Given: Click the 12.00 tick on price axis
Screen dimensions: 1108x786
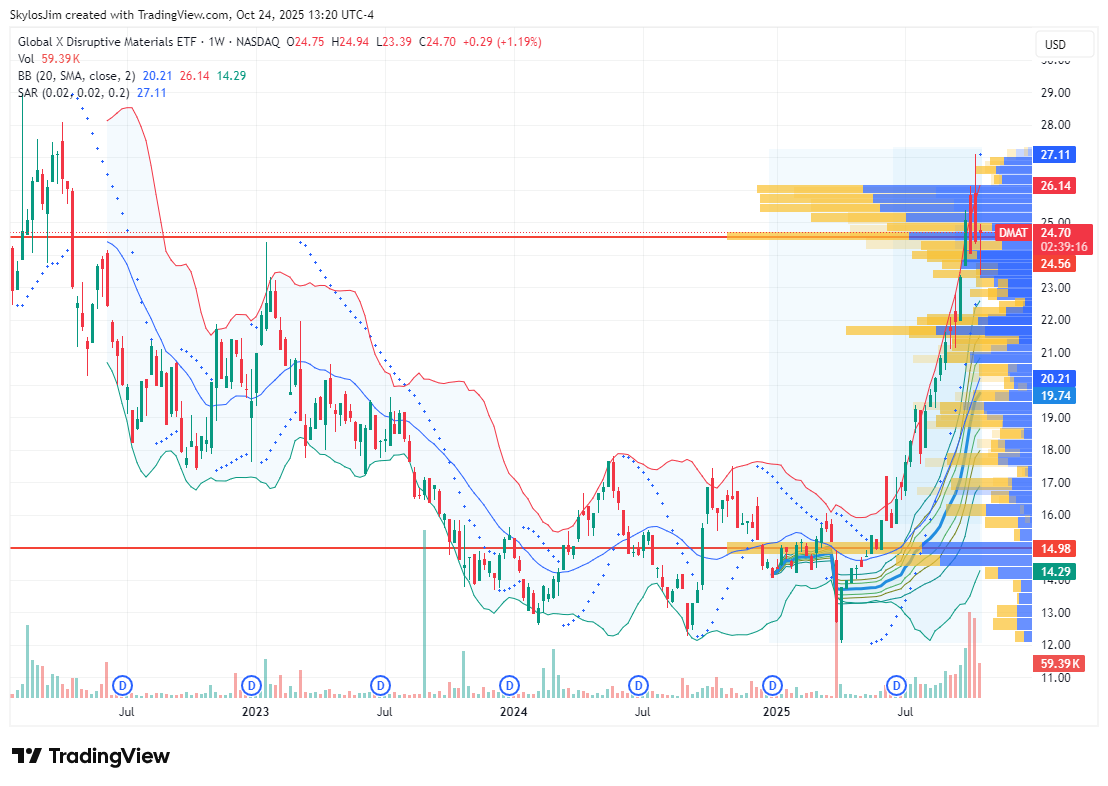Looking at the screenshot, I should coord(1055,645).
